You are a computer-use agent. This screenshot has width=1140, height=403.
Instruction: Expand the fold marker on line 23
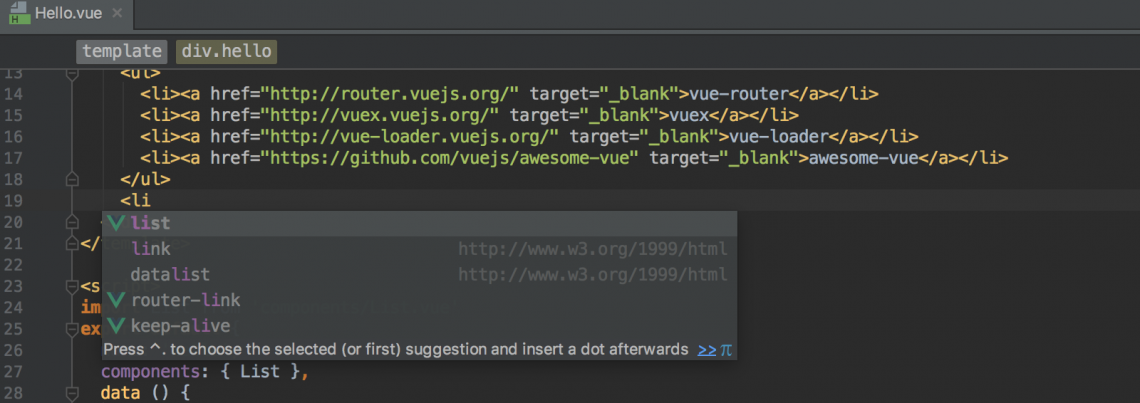tap(71, 286)
